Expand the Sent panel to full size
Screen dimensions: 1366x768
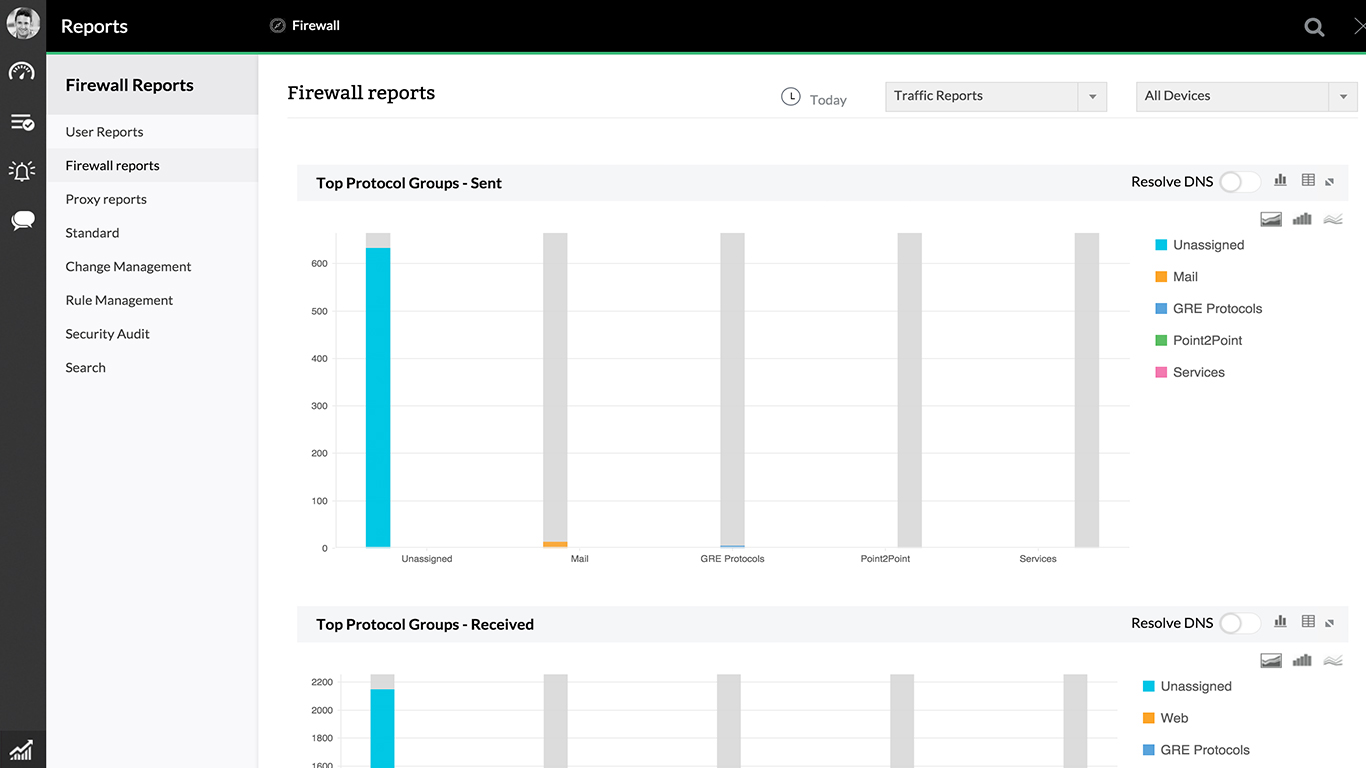(x=1330, y=181)
